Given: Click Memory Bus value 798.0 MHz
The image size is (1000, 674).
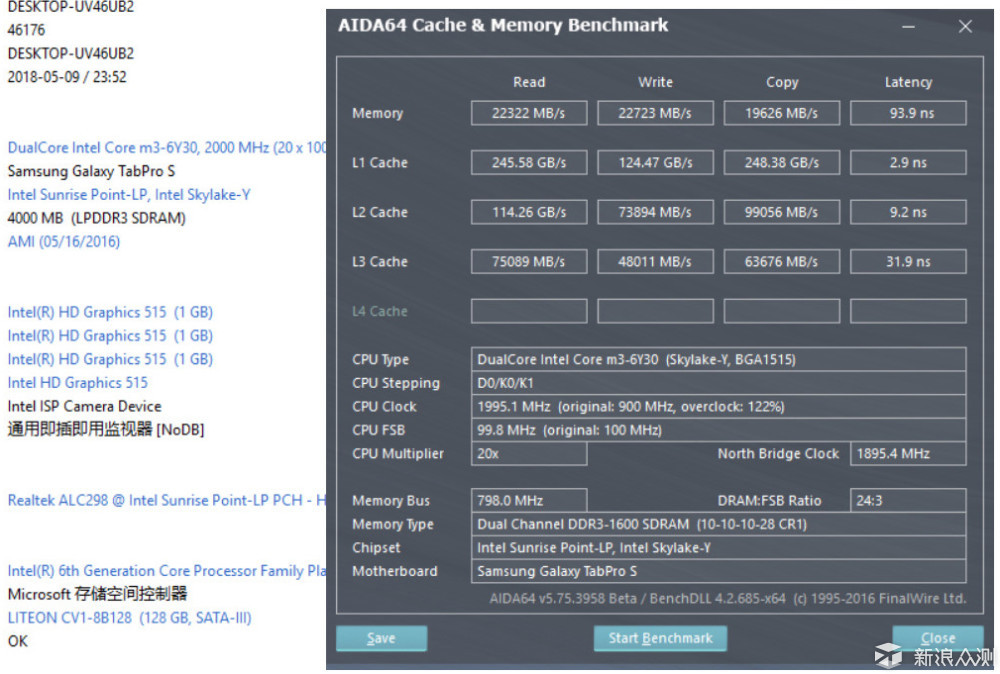Looking at the screenshot, I should click(x=529, y=501).
